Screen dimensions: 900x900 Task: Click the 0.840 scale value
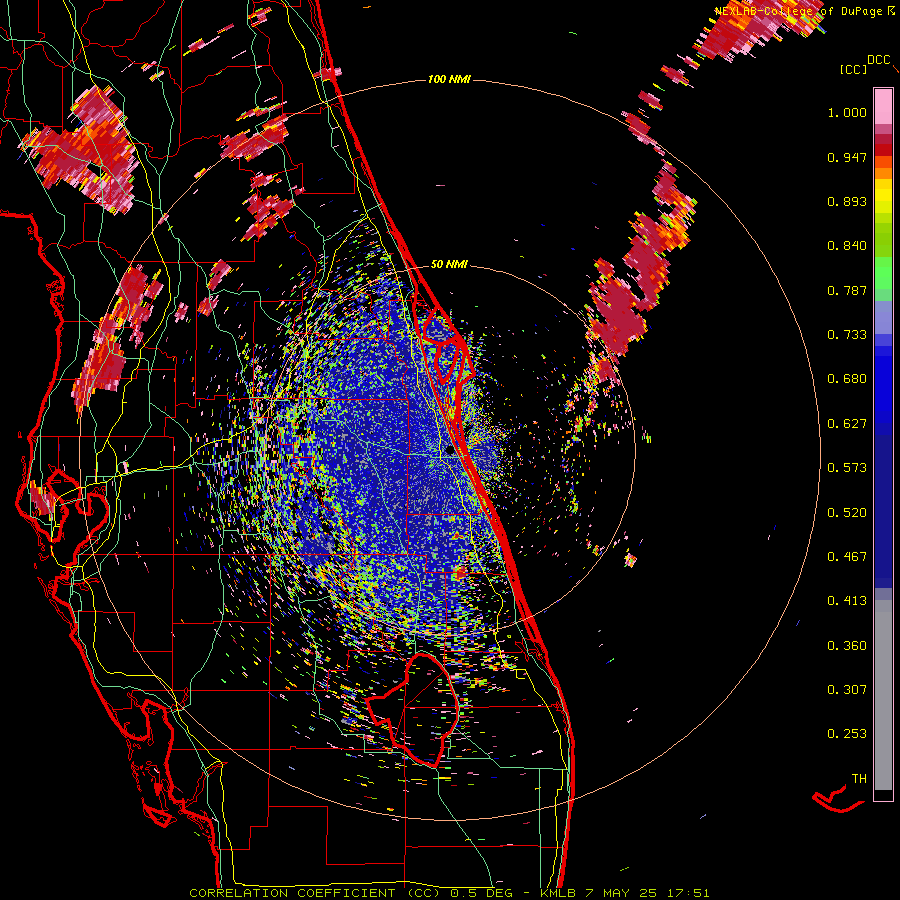847,246
